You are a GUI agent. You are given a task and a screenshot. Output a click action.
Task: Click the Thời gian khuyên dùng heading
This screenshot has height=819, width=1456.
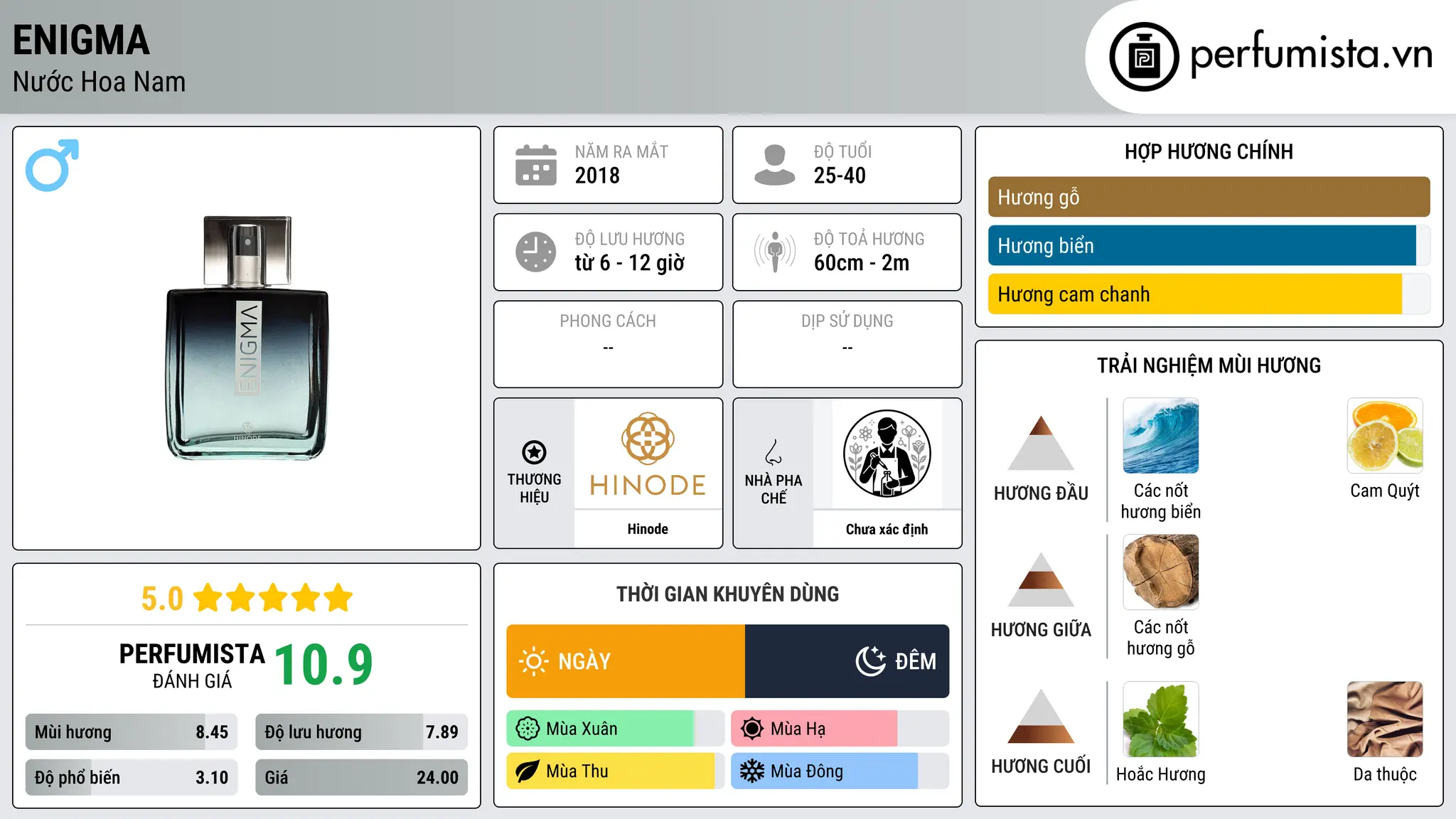pyautogui.click(x=727, y=594)
